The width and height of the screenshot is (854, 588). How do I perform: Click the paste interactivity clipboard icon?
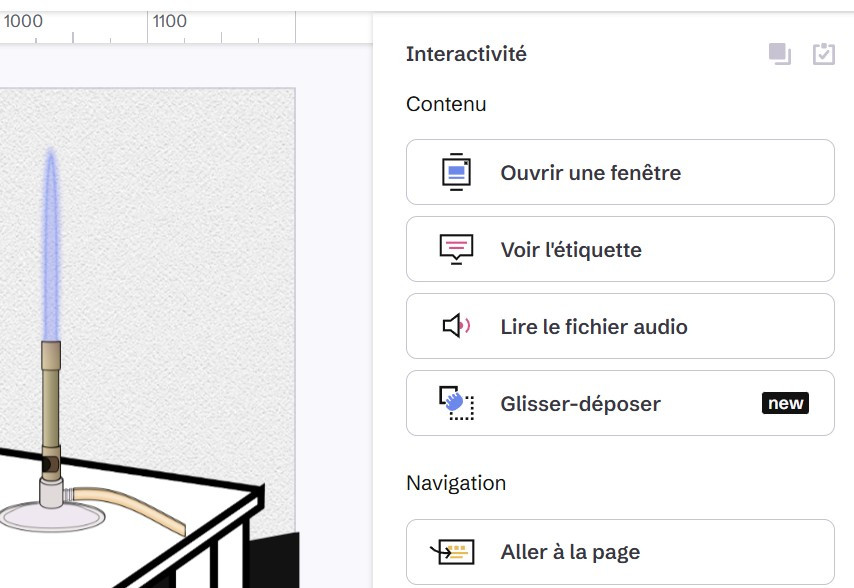tap(823, 54)
